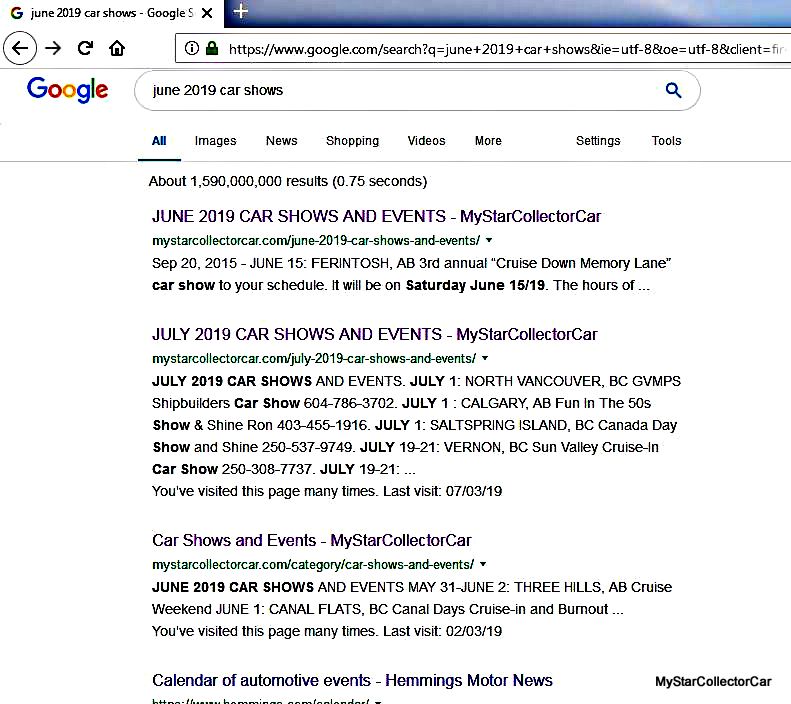Expand dropdown arrow beside june-2019 URL

(x=489, y=240)
